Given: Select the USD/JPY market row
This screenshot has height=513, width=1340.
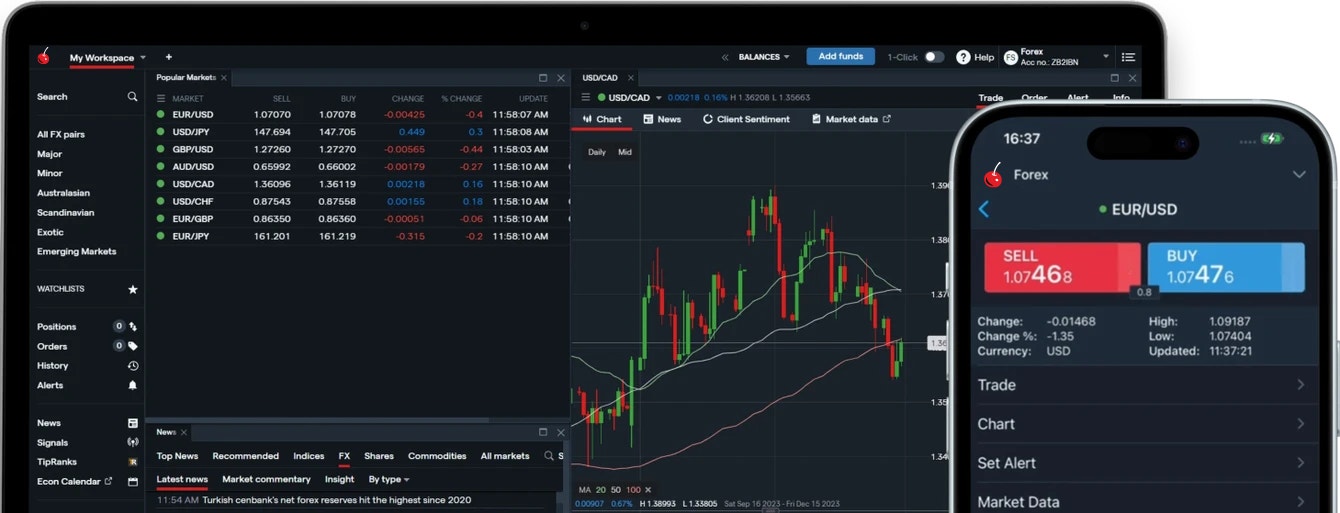Looking at the screenshot, I should click(358, 132).
